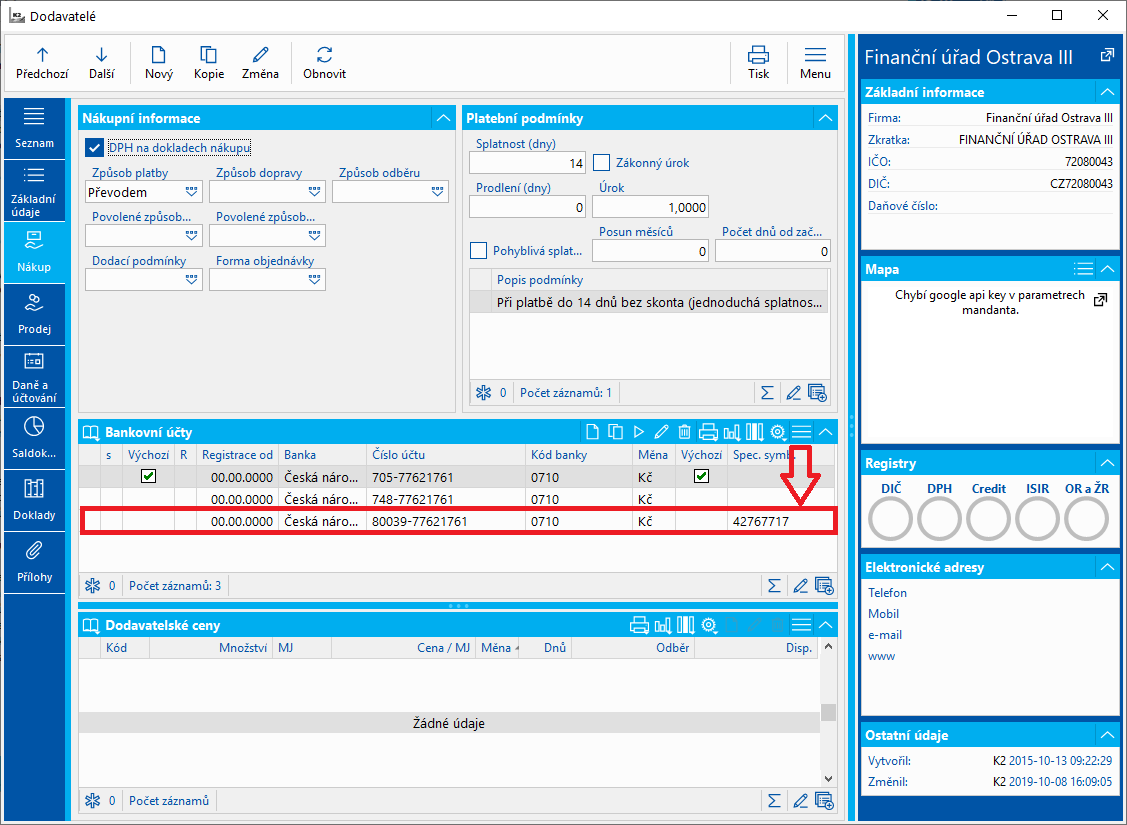Collapse the Základní informace panel

[1108, 92]
